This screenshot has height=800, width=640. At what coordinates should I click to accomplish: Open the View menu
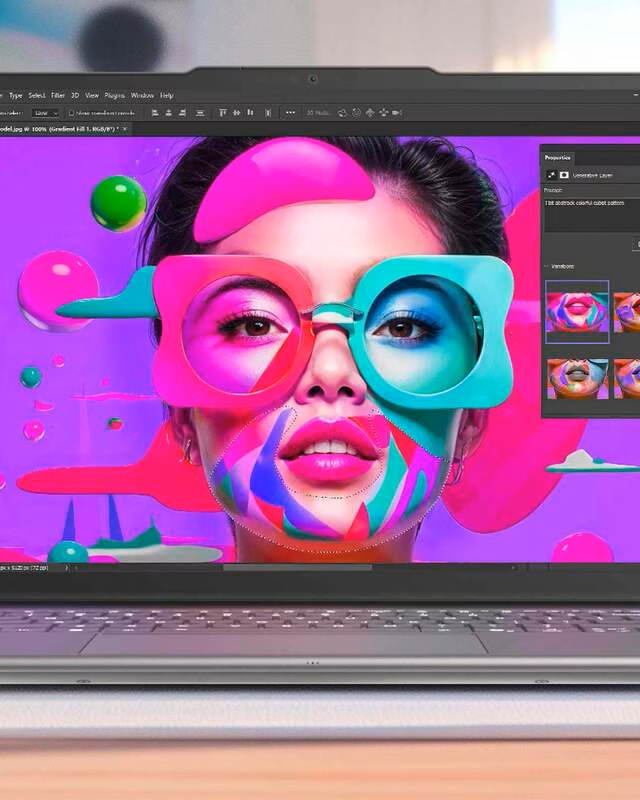click(x=92, y=95)
